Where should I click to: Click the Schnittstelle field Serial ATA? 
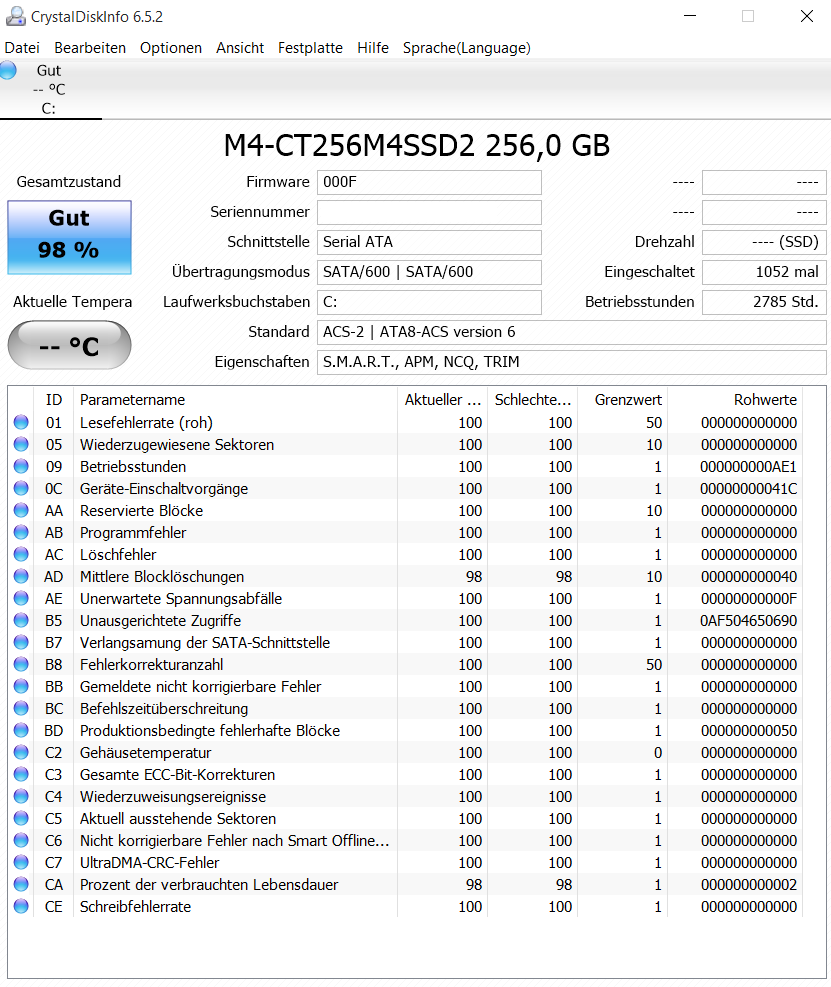(x=429, y=242)
